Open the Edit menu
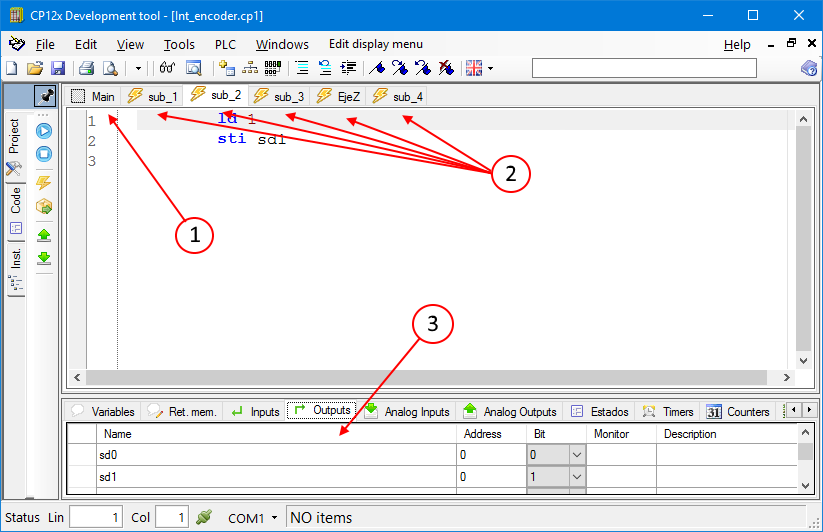The width and height of the screenshot is (823, 532). point(86,45)
